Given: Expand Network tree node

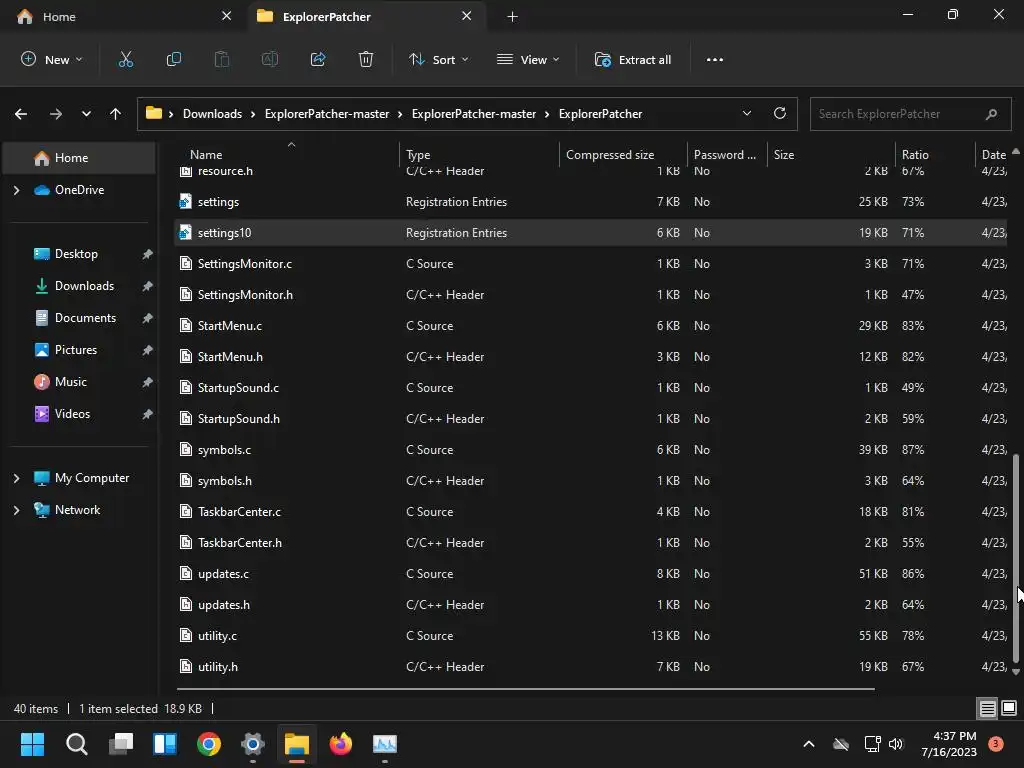Looking at the screenshot, I should click(16, 510).
